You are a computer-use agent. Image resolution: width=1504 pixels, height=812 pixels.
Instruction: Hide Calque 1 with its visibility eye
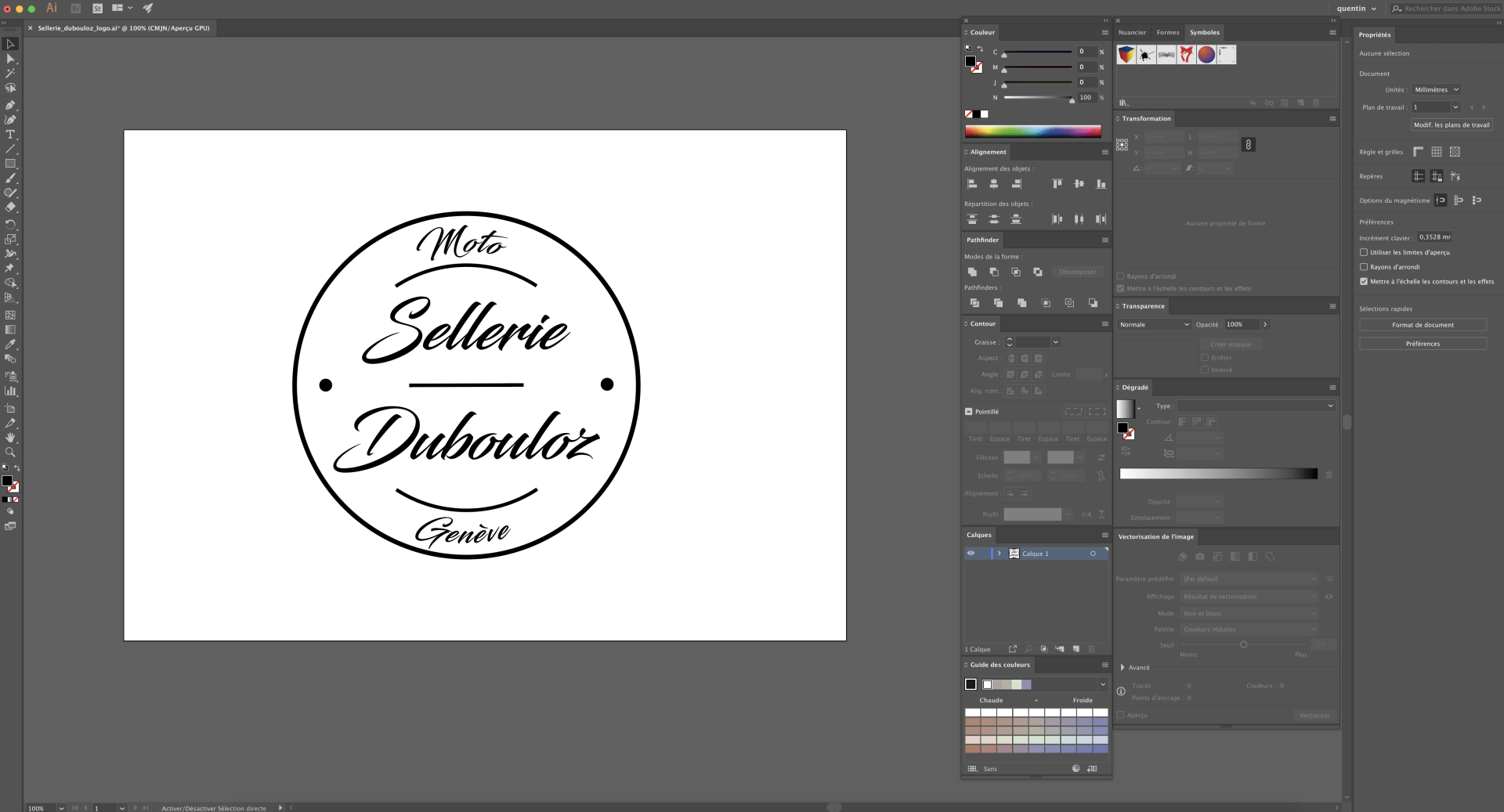coord(971,554)
